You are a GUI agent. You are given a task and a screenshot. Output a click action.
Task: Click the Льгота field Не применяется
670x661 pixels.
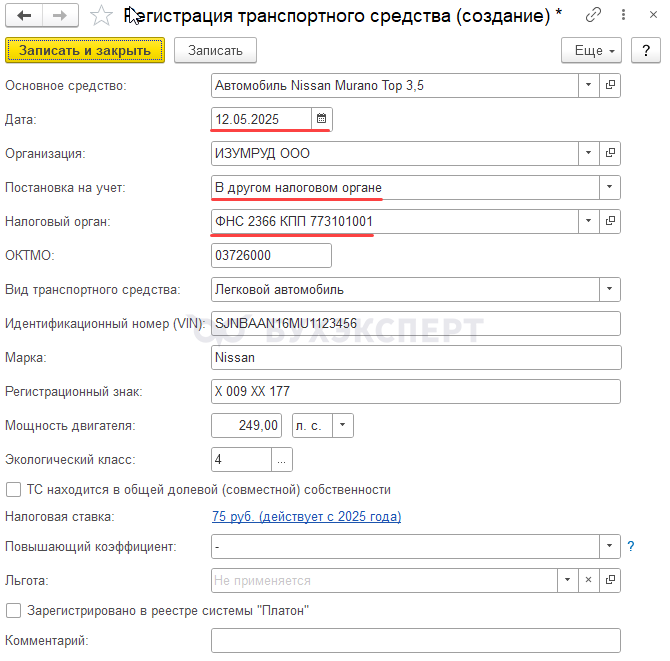(x=384, y=580)
